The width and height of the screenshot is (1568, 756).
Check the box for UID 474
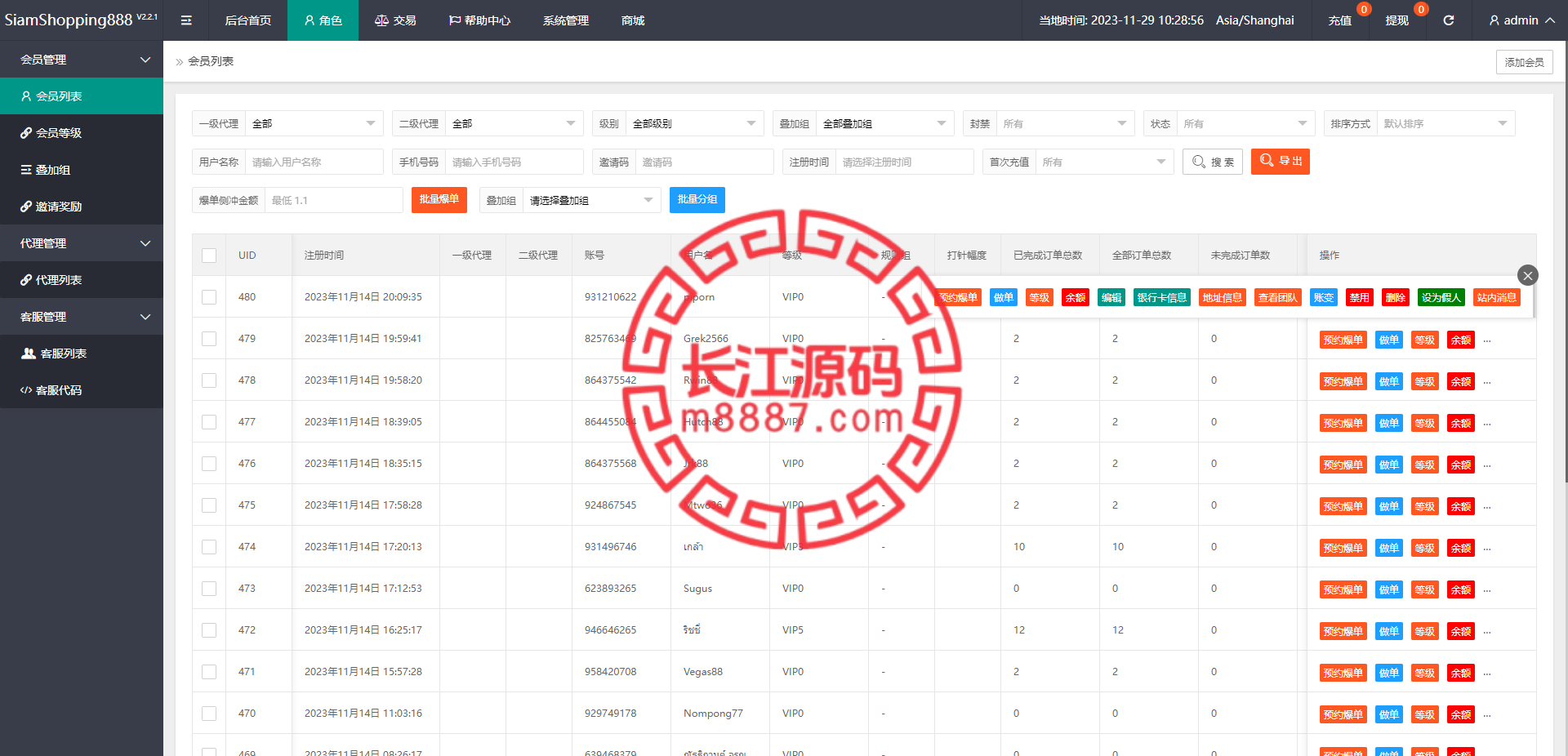(x=209, y=547)
